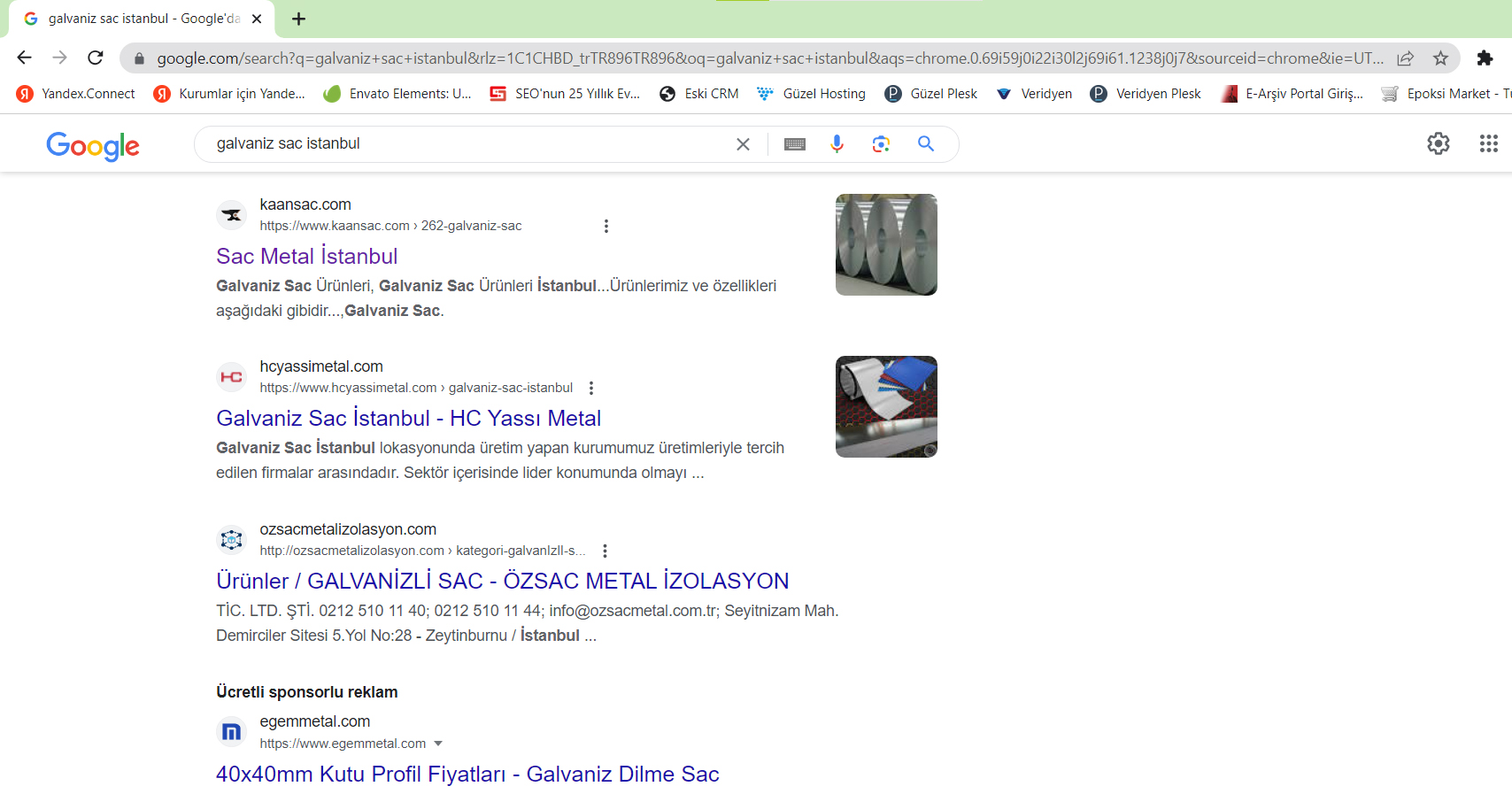
Task: Open Galvaniz Sac İstanbul - HC Yassı Metal link
Action: (409, 418)
